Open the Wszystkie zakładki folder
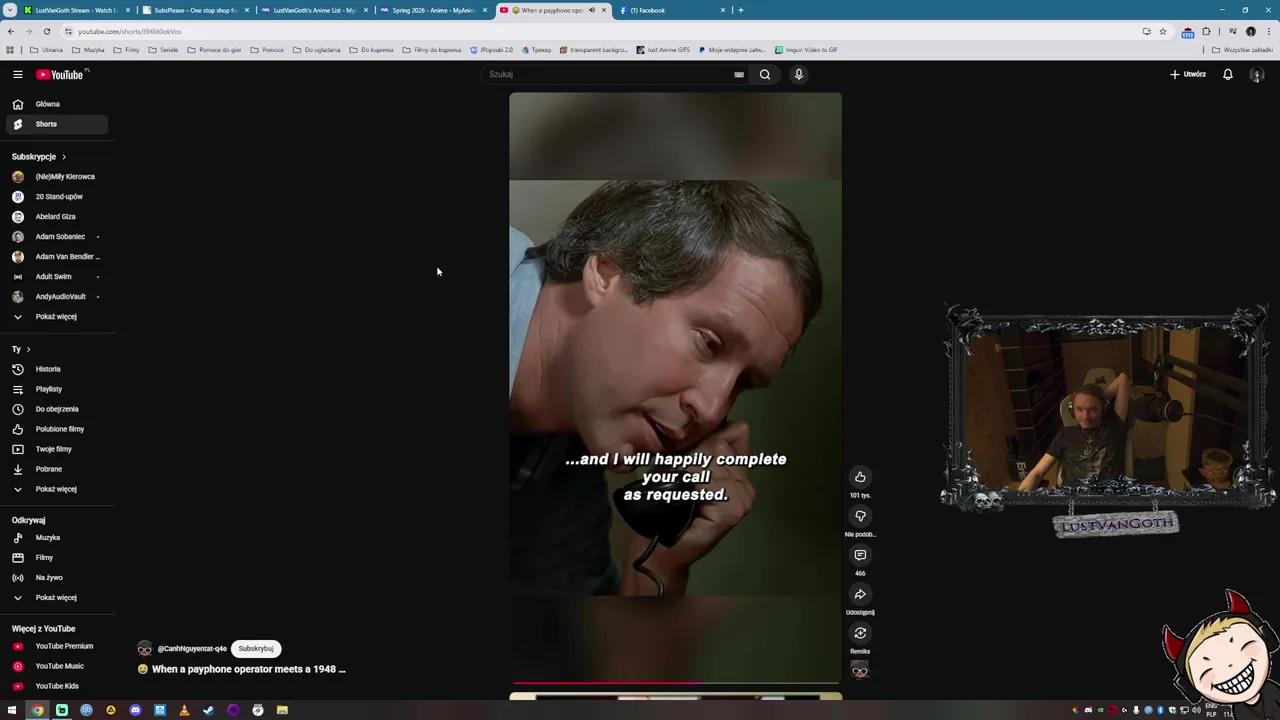 (x=1243, y=50)
